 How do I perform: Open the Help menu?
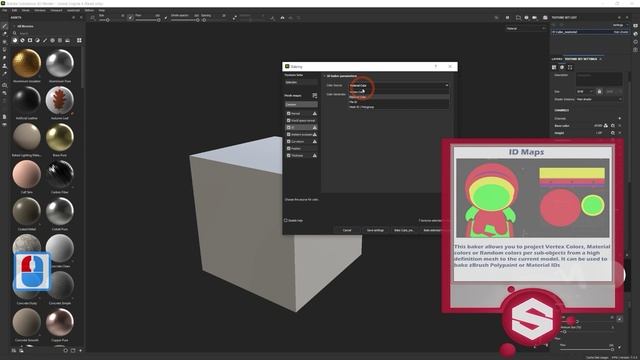tap(102, 10)
